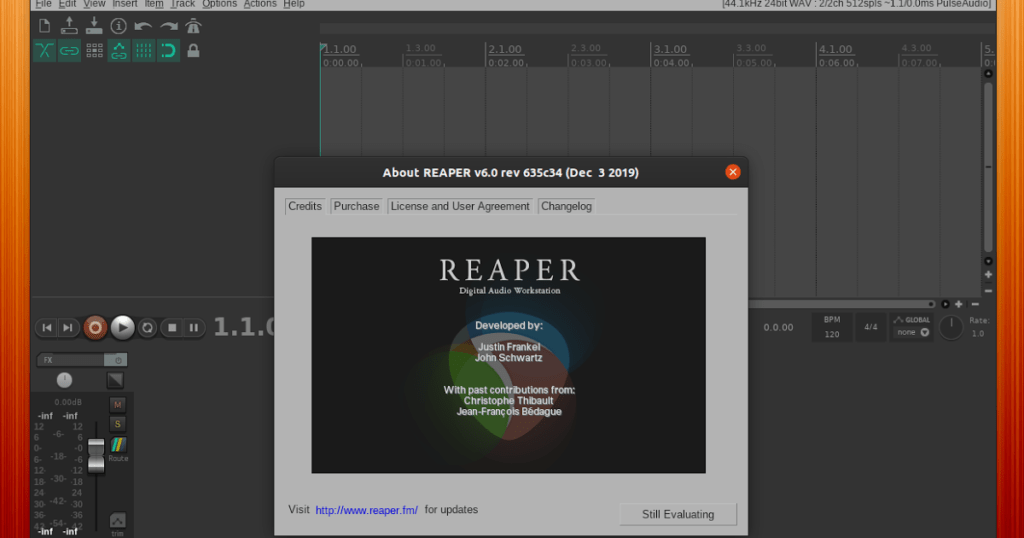Viewport: 1024px width, 538px height.
Task: Stop playback with the Stop button
Action: point(172,328)
